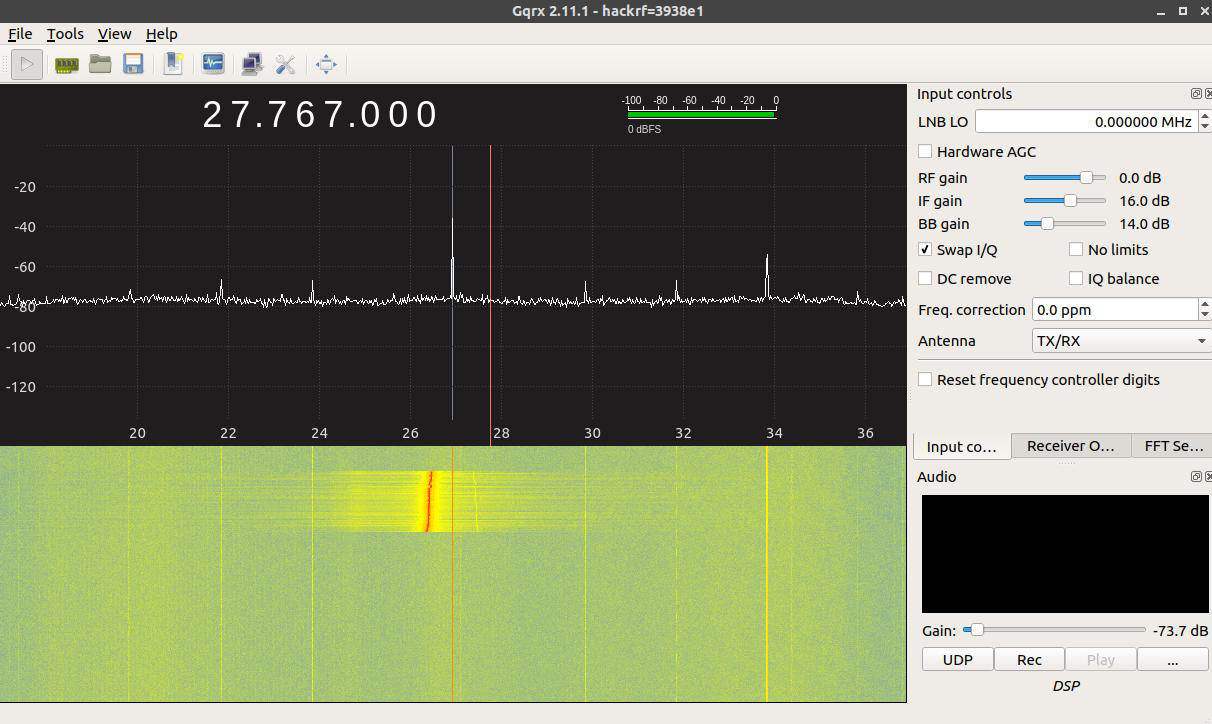The image size is (1212, 724).
Task: Open audio options with the ... button
Action: pos(1172,660)
